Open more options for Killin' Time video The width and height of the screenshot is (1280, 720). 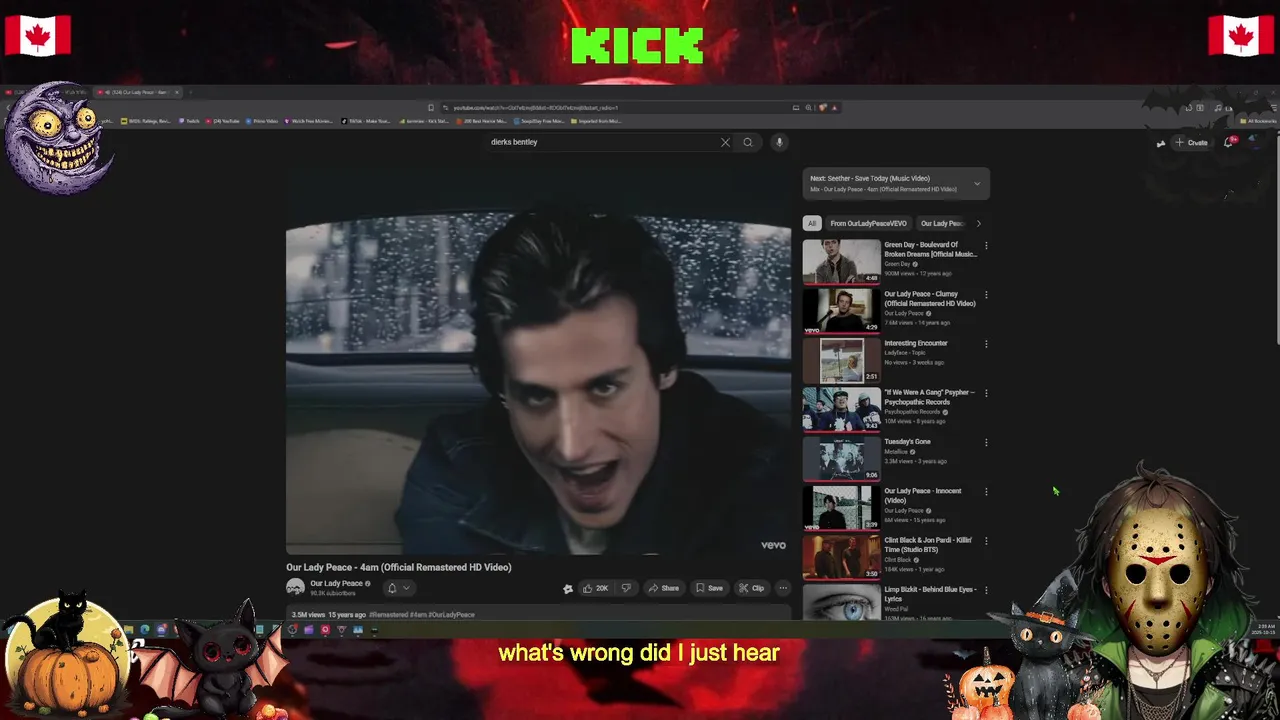(986, 541)
